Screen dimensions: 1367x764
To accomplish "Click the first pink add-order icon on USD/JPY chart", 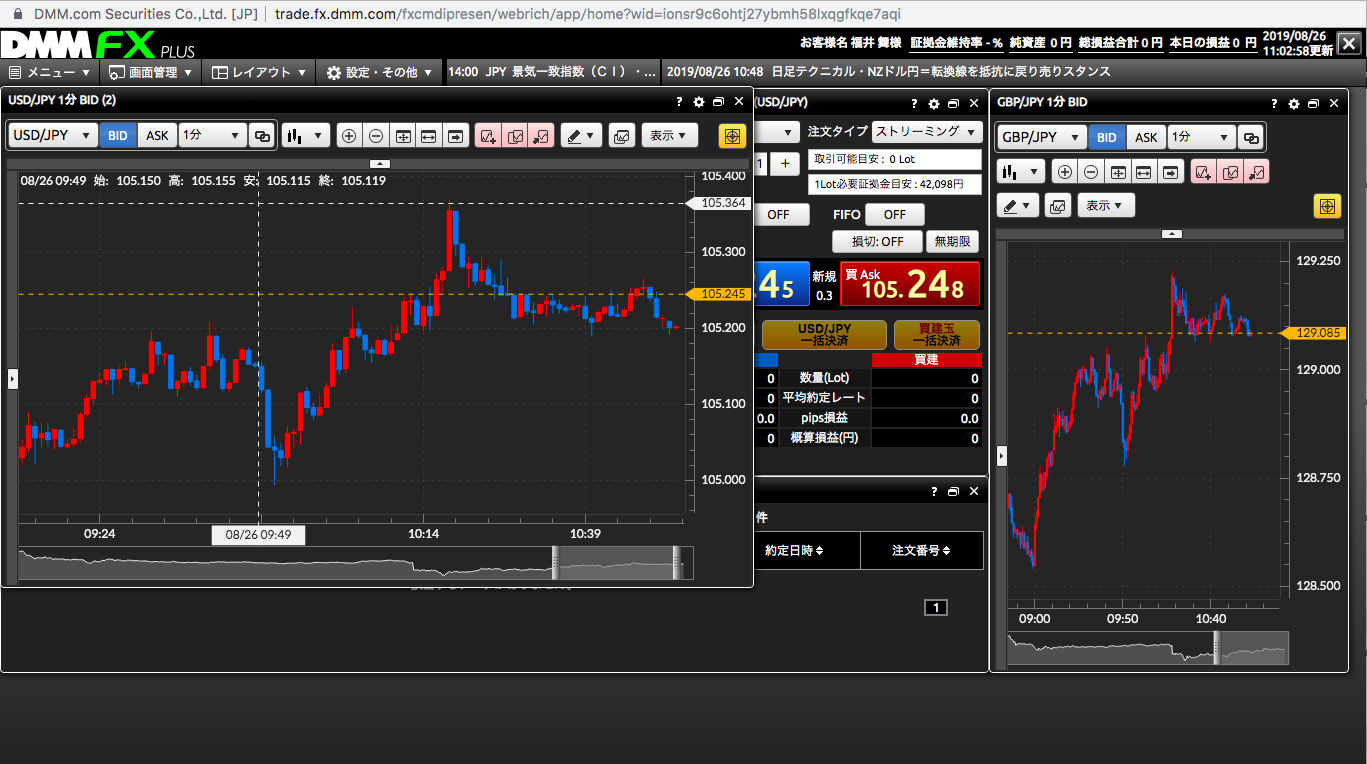I will [x=488, y=136].
